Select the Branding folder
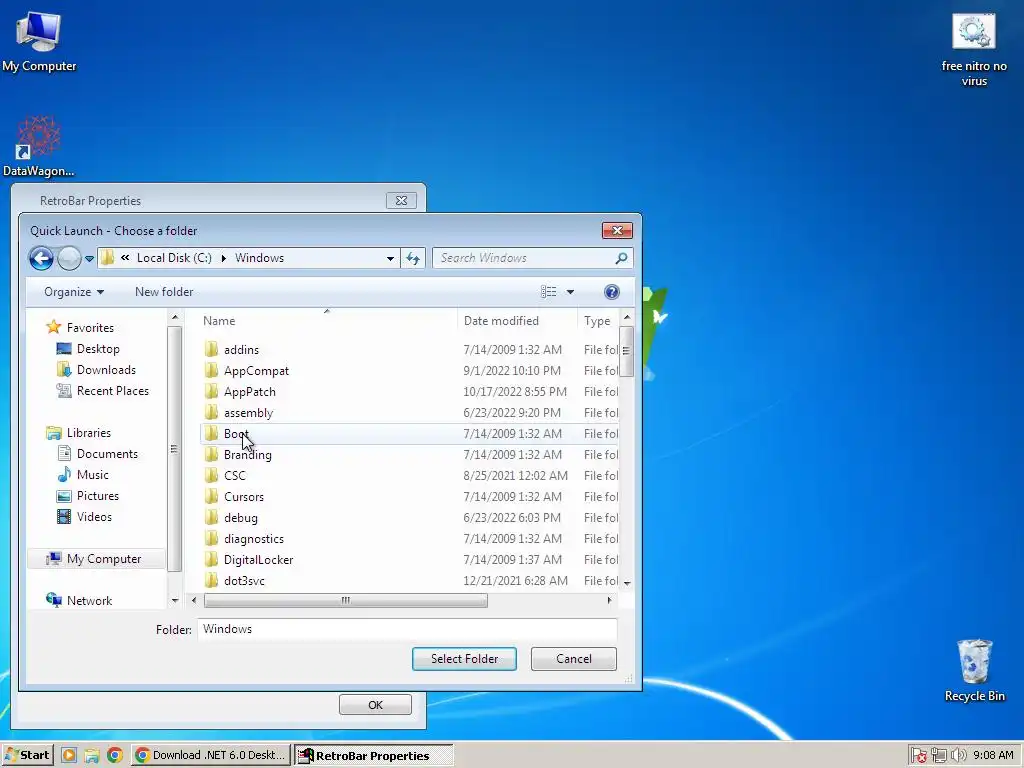 pyautogui.click(x=248, y=455)
